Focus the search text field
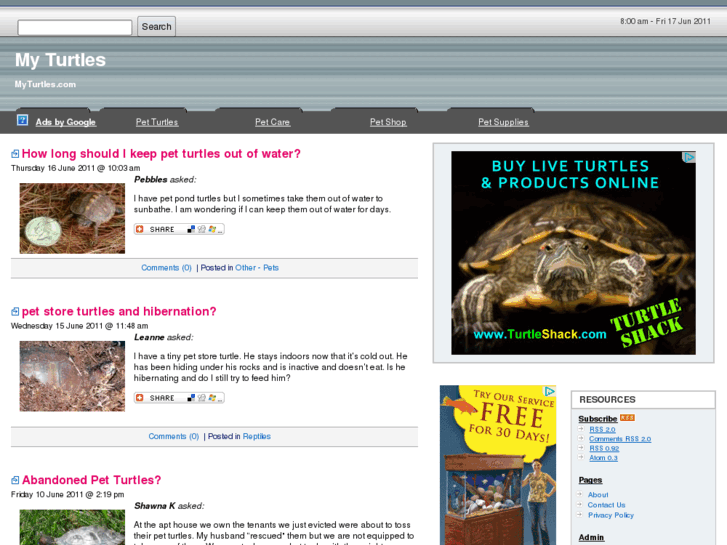The width and height of the screenshot is (727, 545). (x=75, y=27)
